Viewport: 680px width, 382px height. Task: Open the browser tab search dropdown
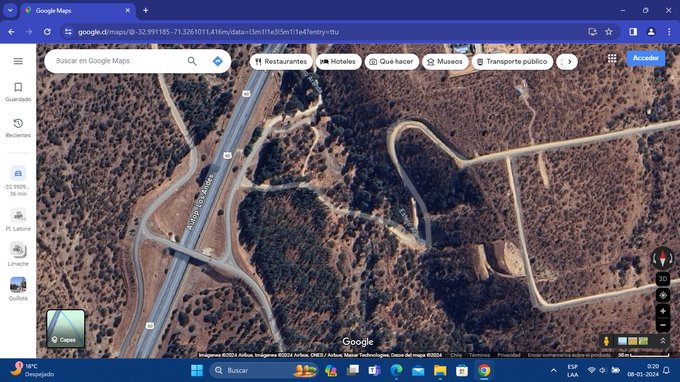(10, 10)
